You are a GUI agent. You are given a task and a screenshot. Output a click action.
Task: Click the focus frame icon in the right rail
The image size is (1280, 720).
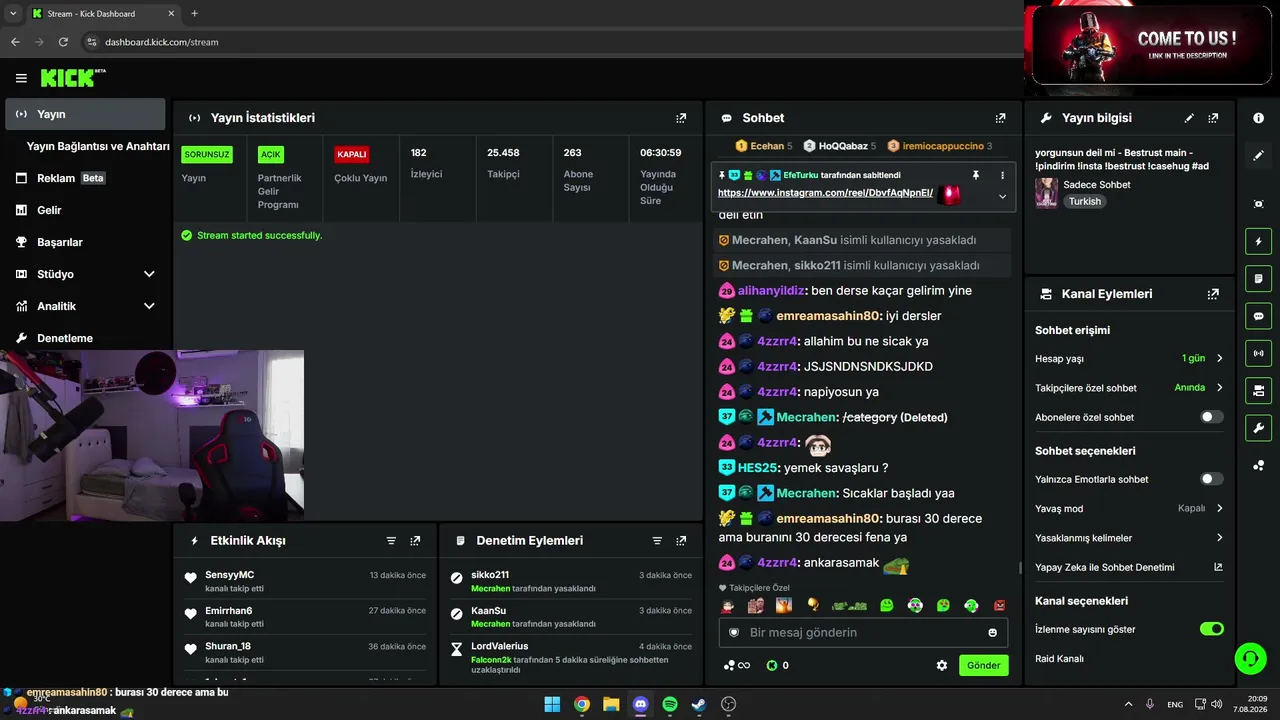coord(1258,204)
